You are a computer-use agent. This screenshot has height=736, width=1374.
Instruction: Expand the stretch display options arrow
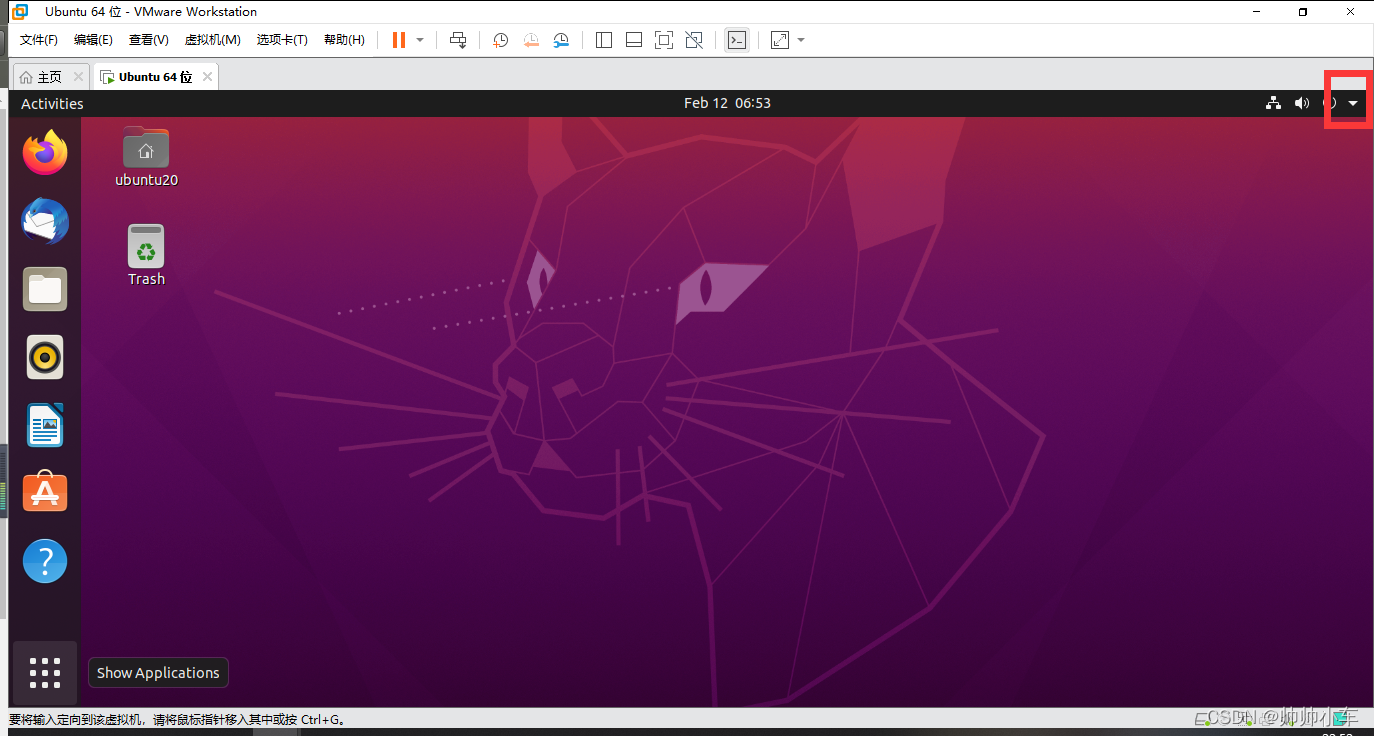(801, 40)
